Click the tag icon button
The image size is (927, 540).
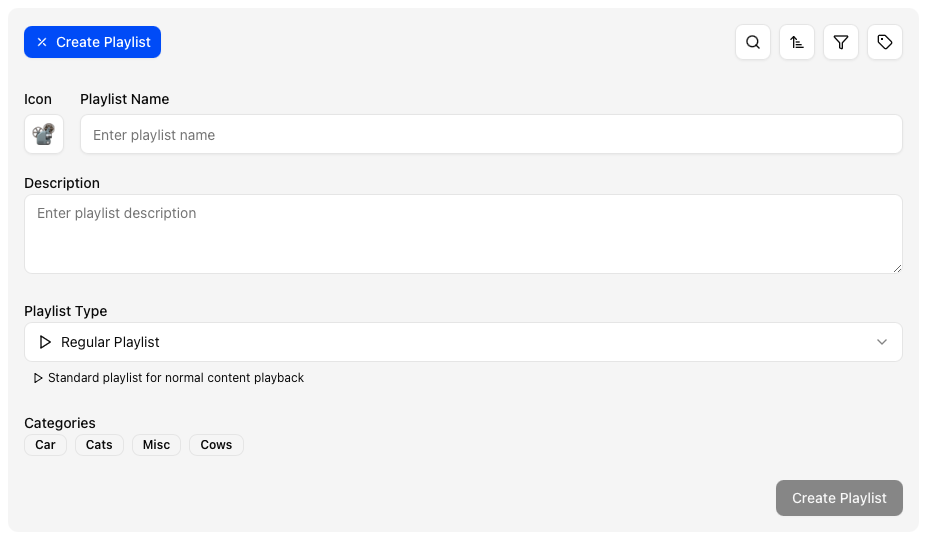[885, 42]
